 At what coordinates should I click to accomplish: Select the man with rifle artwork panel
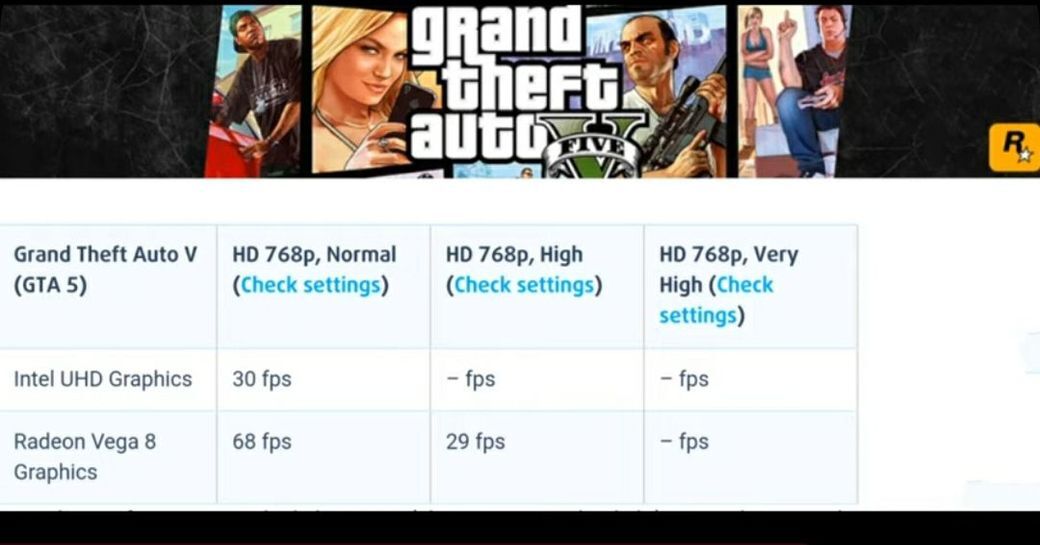670,93
